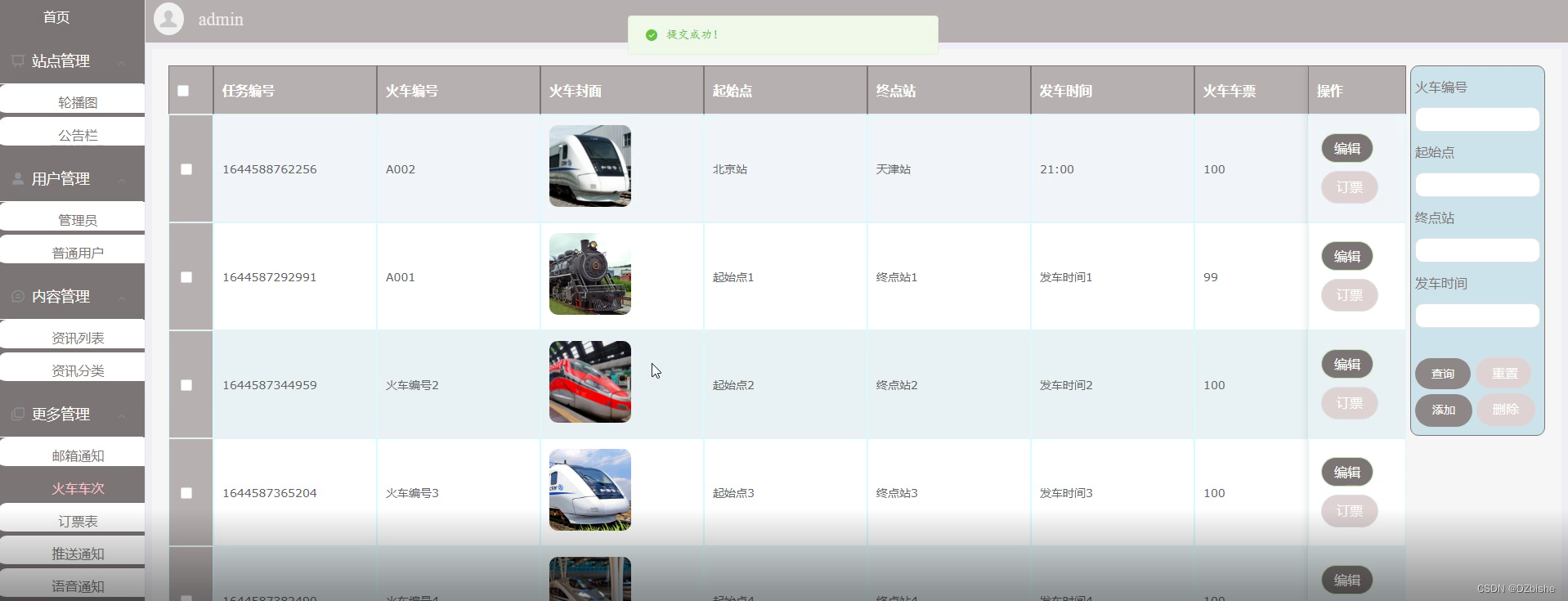Check the row 1644587344959 checkbox
The height and width of the screenshot is (601, 1568).
tap(186, 385)
